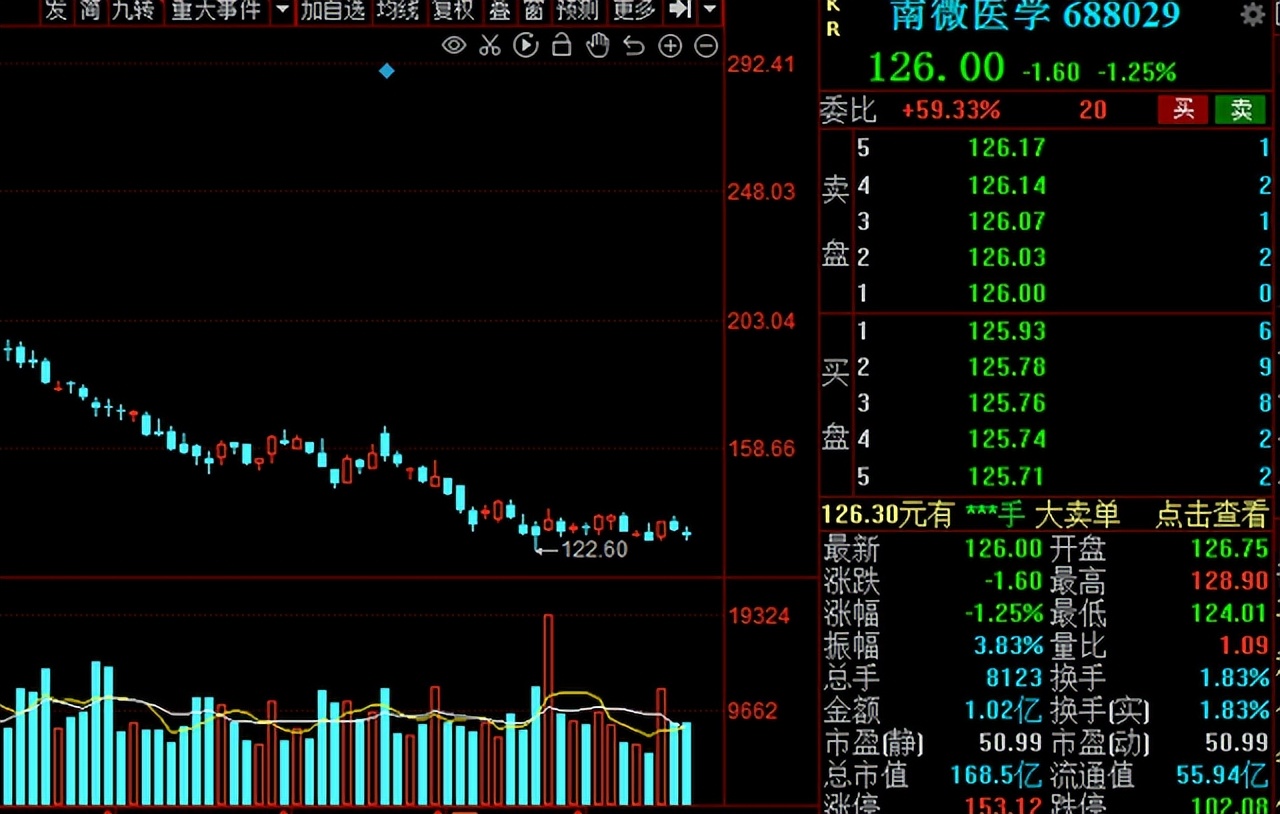Click the 总手 value 8123
Viewport: 1280px width, 814px height.
coord(1013,678)
